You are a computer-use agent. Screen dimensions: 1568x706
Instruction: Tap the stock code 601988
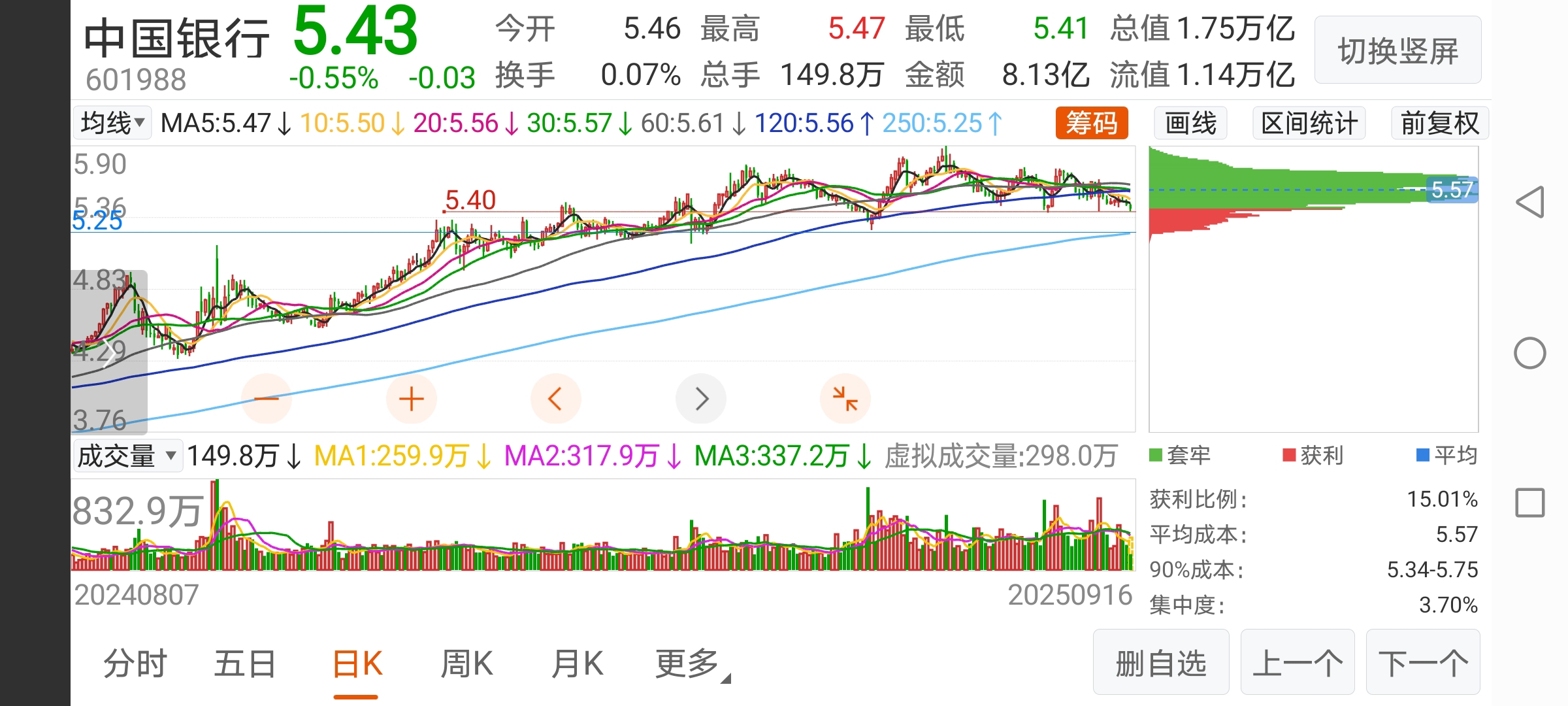[x=136, y=80]
